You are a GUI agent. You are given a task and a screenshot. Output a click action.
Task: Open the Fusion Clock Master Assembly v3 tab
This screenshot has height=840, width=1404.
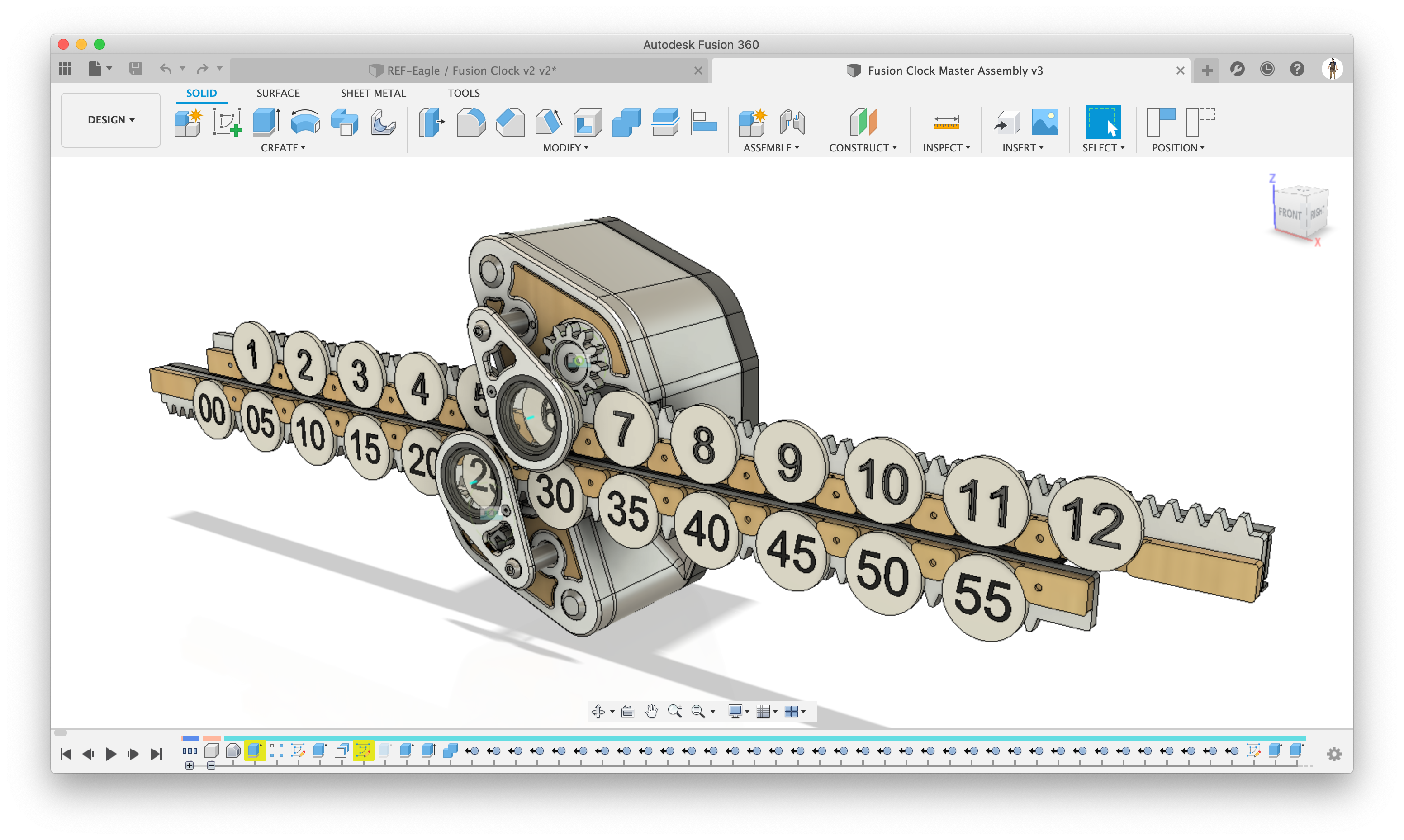[x=955, y=70]
